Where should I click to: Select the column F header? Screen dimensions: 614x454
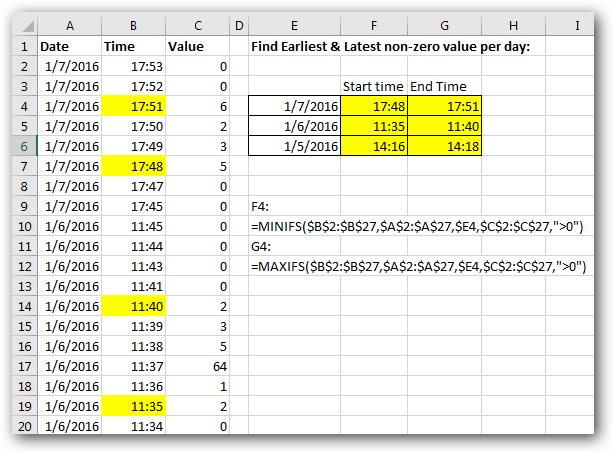pos(372,24)
